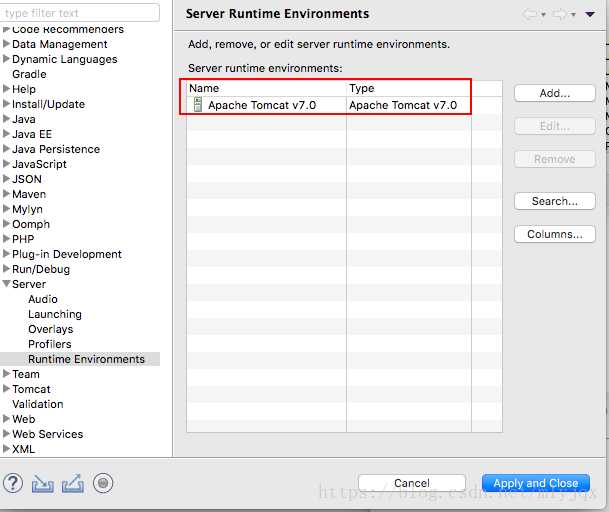Viewport: 609px width, 512px height.
Task: Go back with the back navigation arrow
Action: coord(530,14)
